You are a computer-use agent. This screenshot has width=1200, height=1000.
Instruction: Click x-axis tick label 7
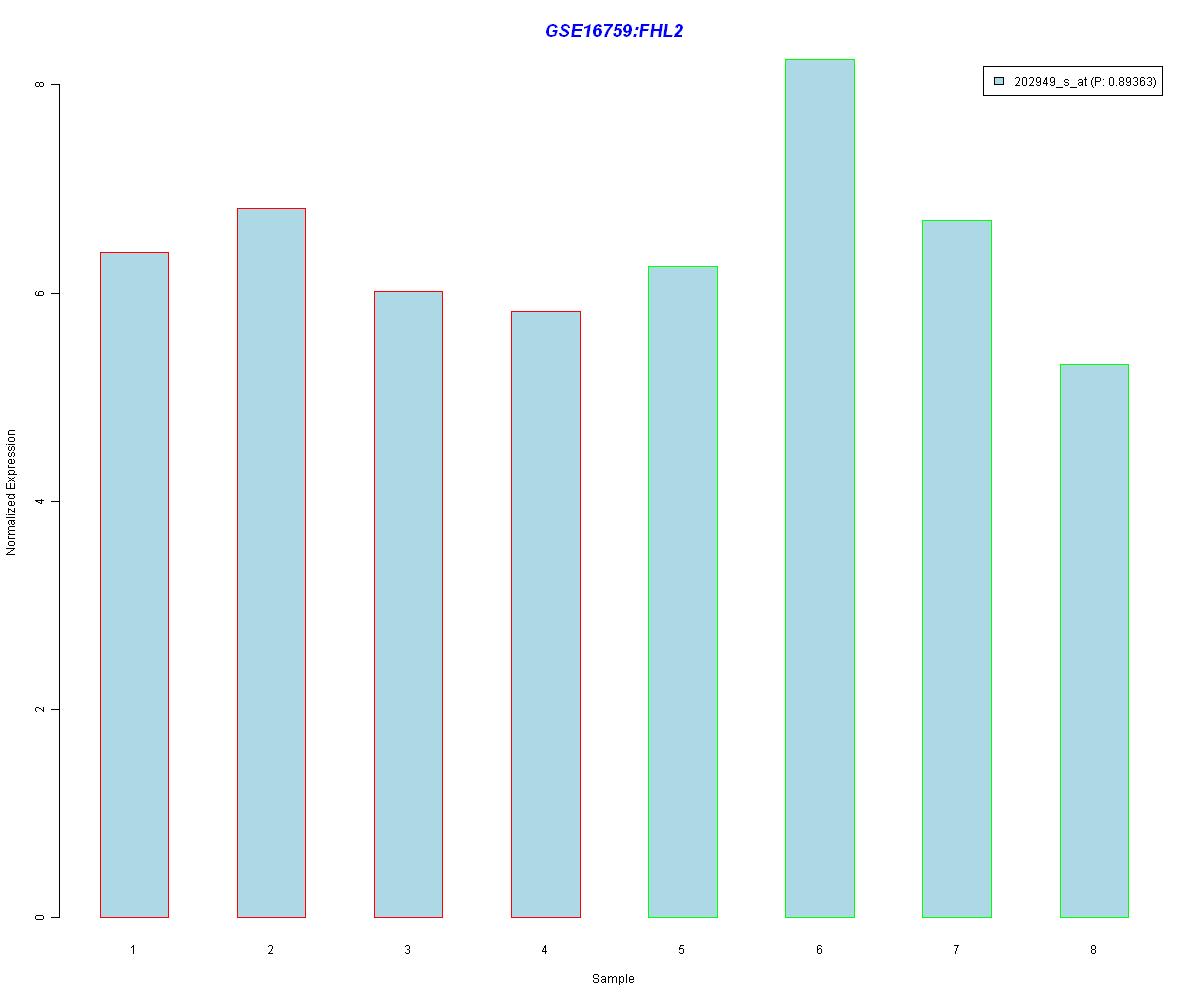pyautogui.click(x=956, y=949)
